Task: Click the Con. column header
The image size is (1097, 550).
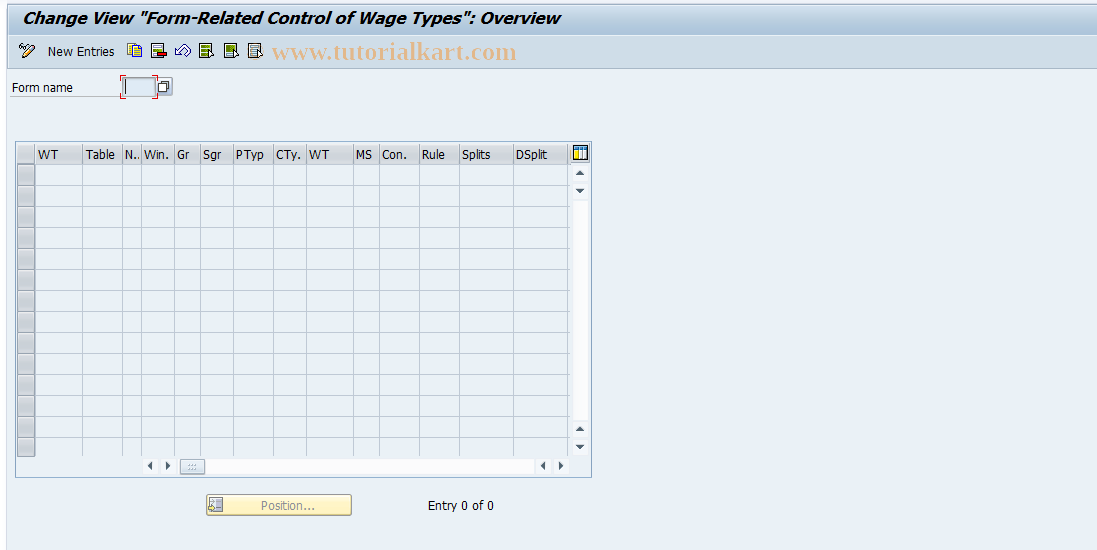Action: click(399, 155)
